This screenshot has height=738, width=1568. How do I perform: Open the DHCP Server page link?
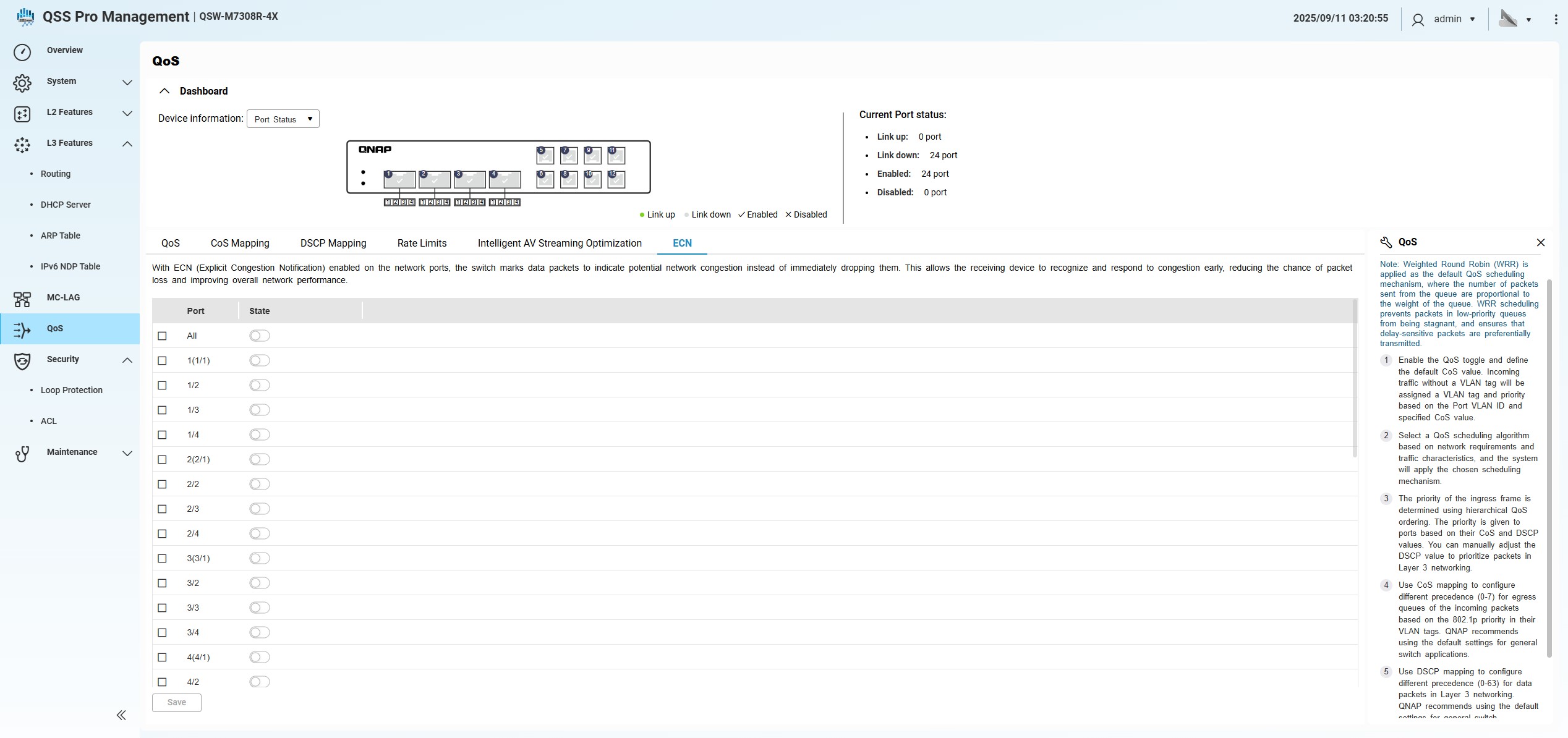(x=66, y=205)
